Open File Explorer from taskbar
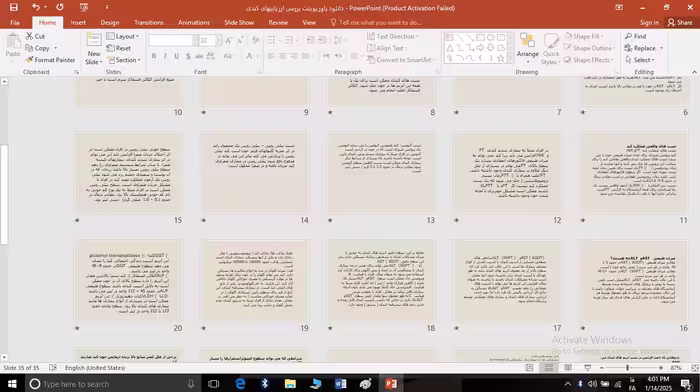The image size is (700, 392). (x=290, y=384)
